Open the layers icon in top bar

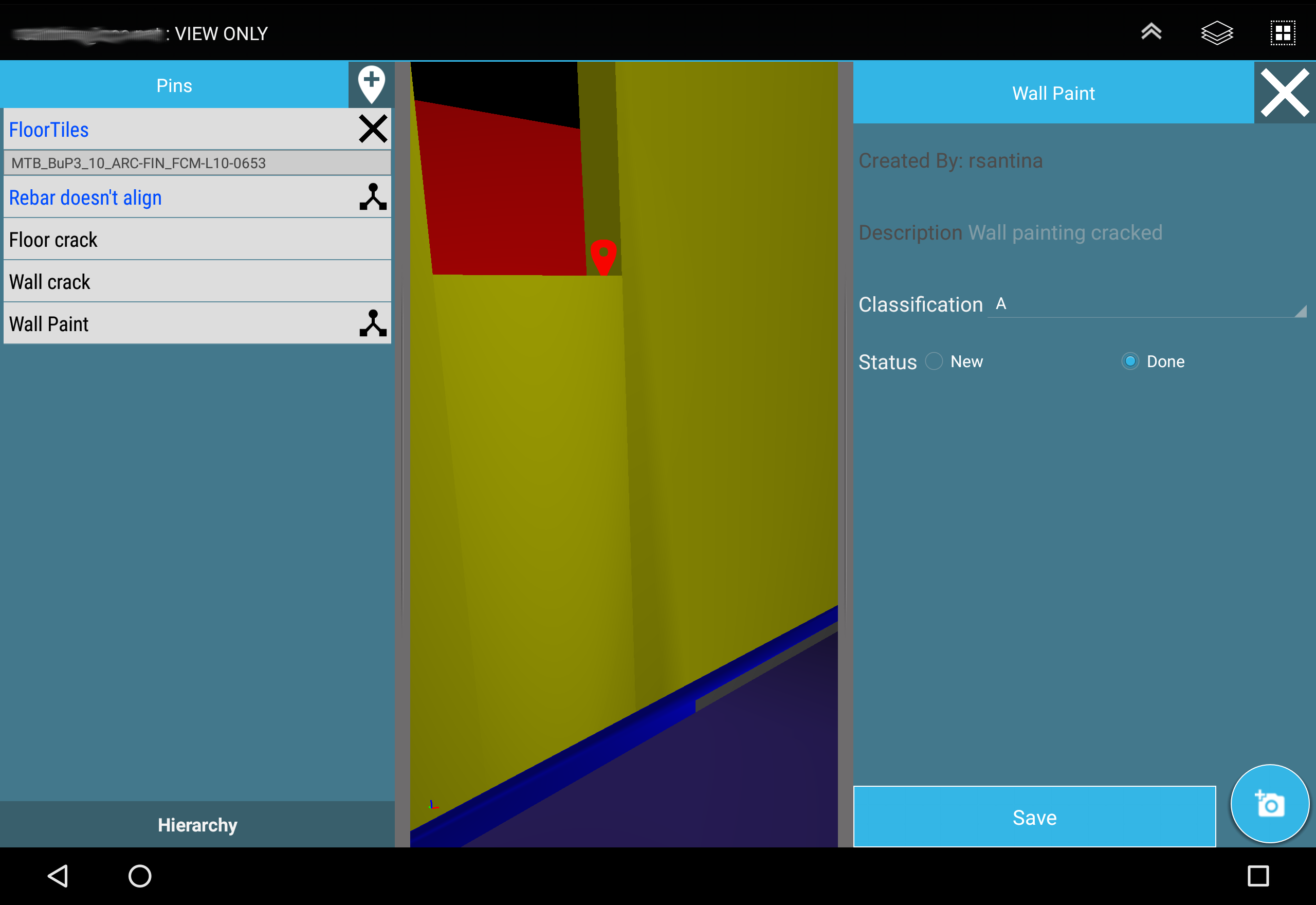(1216, 33)
